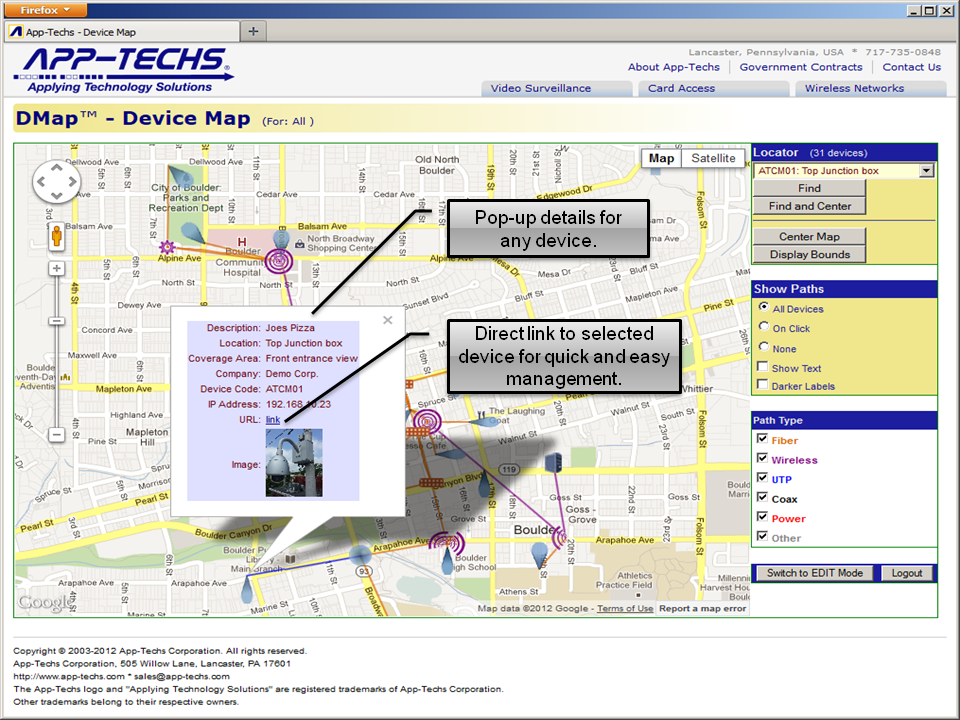
Task: Click the map zoom slider handle
Action: (56, 321)
